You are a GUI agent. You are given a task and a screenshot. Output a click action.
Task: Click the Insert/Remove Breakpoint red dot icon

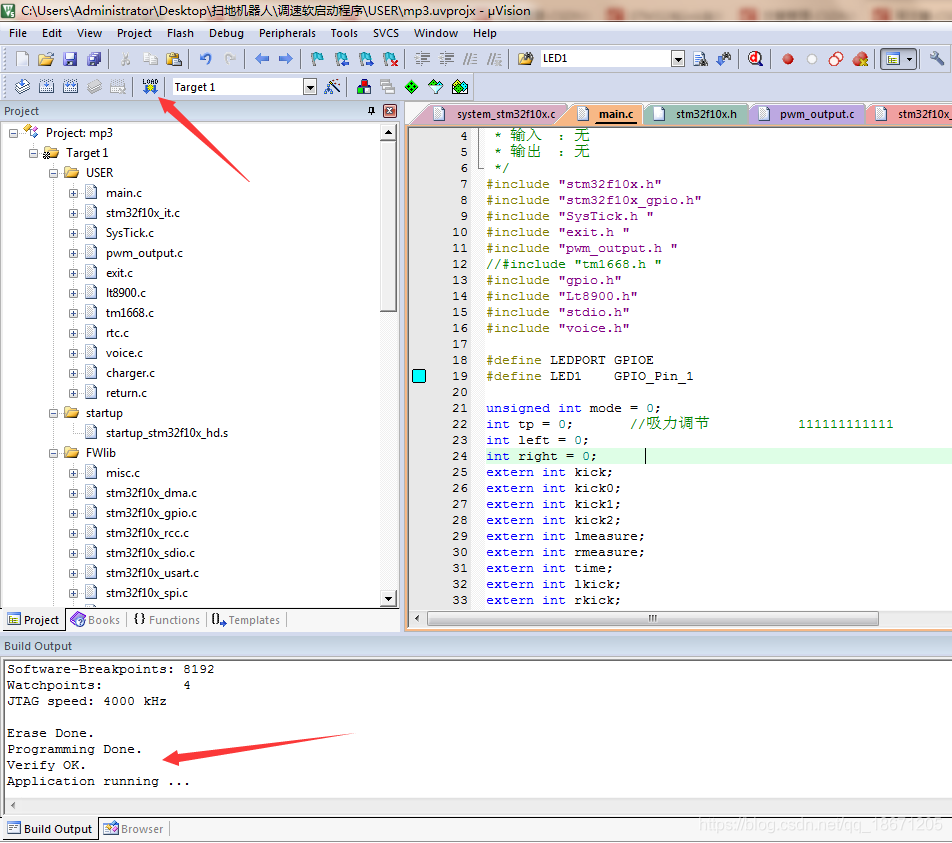[x=788, y=59]
